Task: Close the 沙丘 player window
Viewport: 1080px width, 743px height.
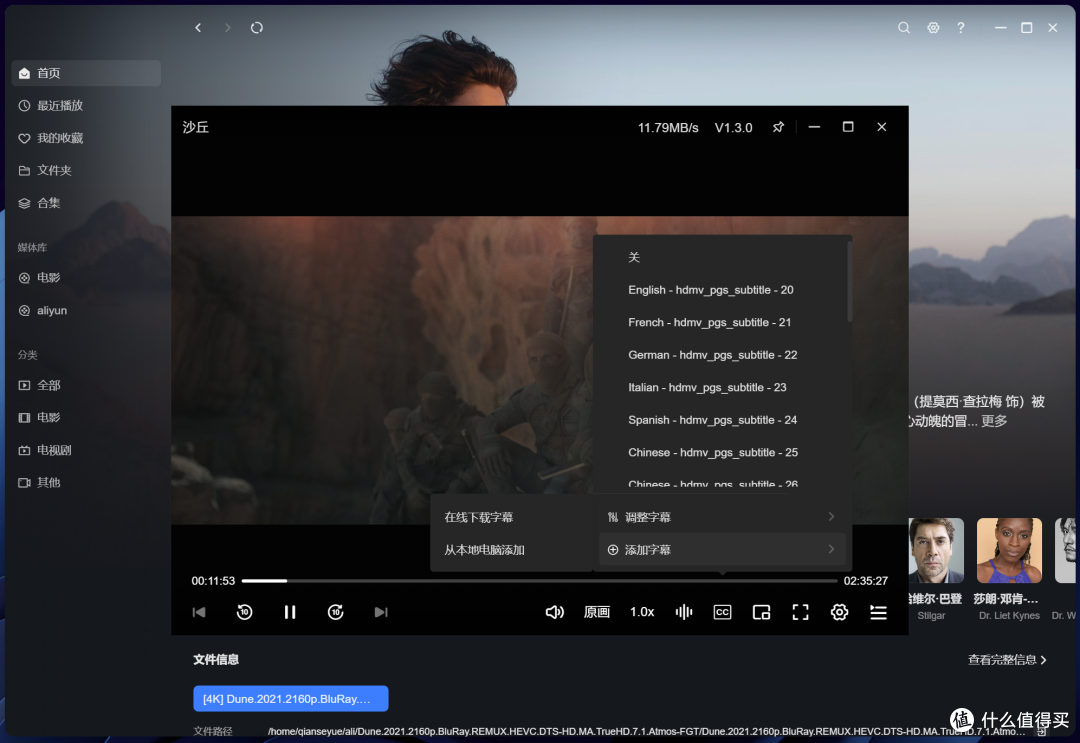Action: pyautogui.click(x=882, y=127)
